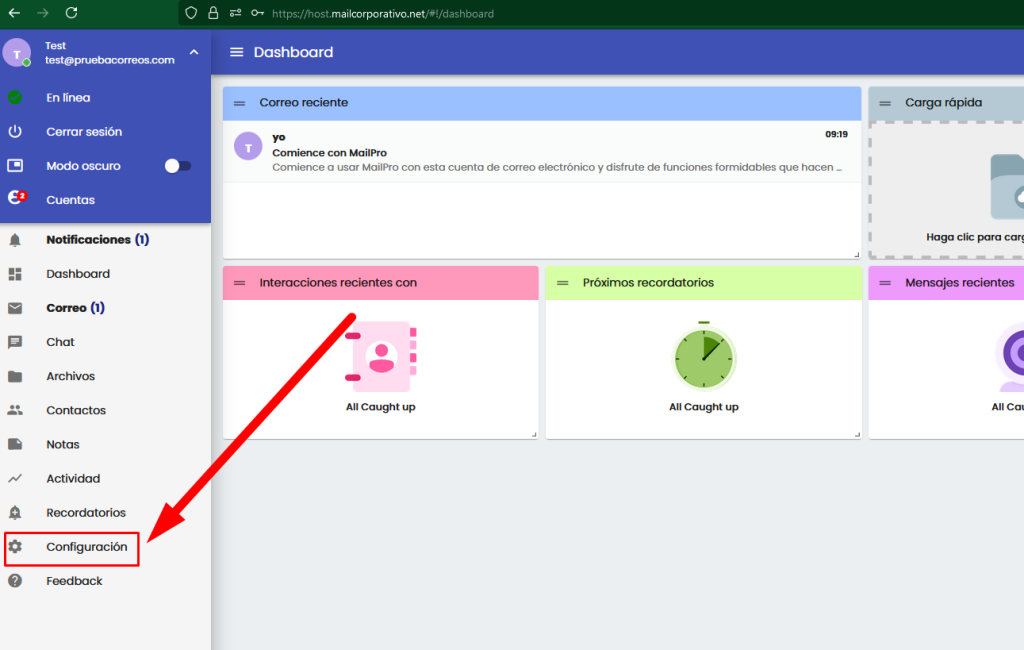This screenshot has height=650, width=1024.
Task: Open the Contactos people icon
Action: pos(15,410)
